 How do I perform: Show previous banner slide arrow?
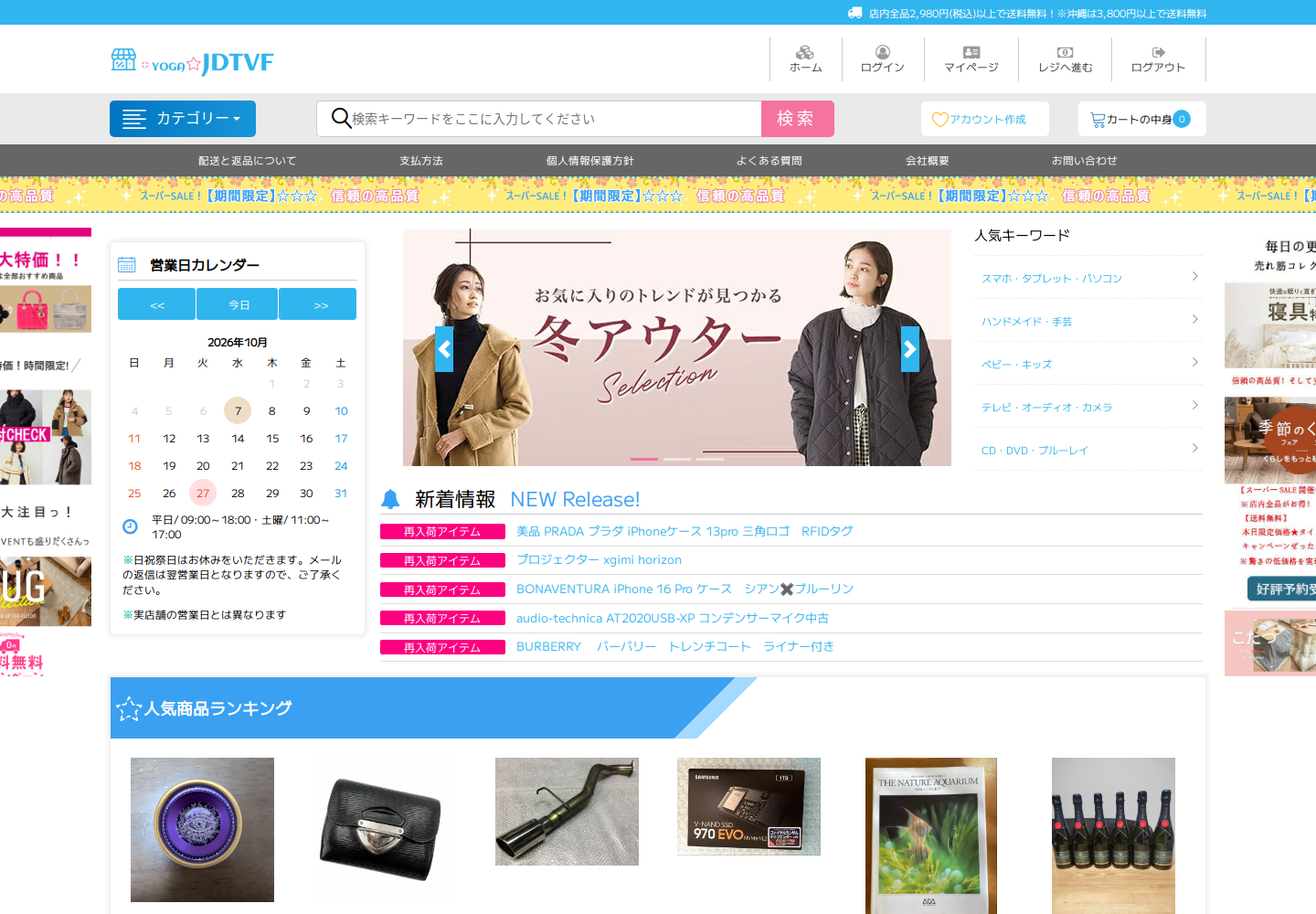(444, 349)
